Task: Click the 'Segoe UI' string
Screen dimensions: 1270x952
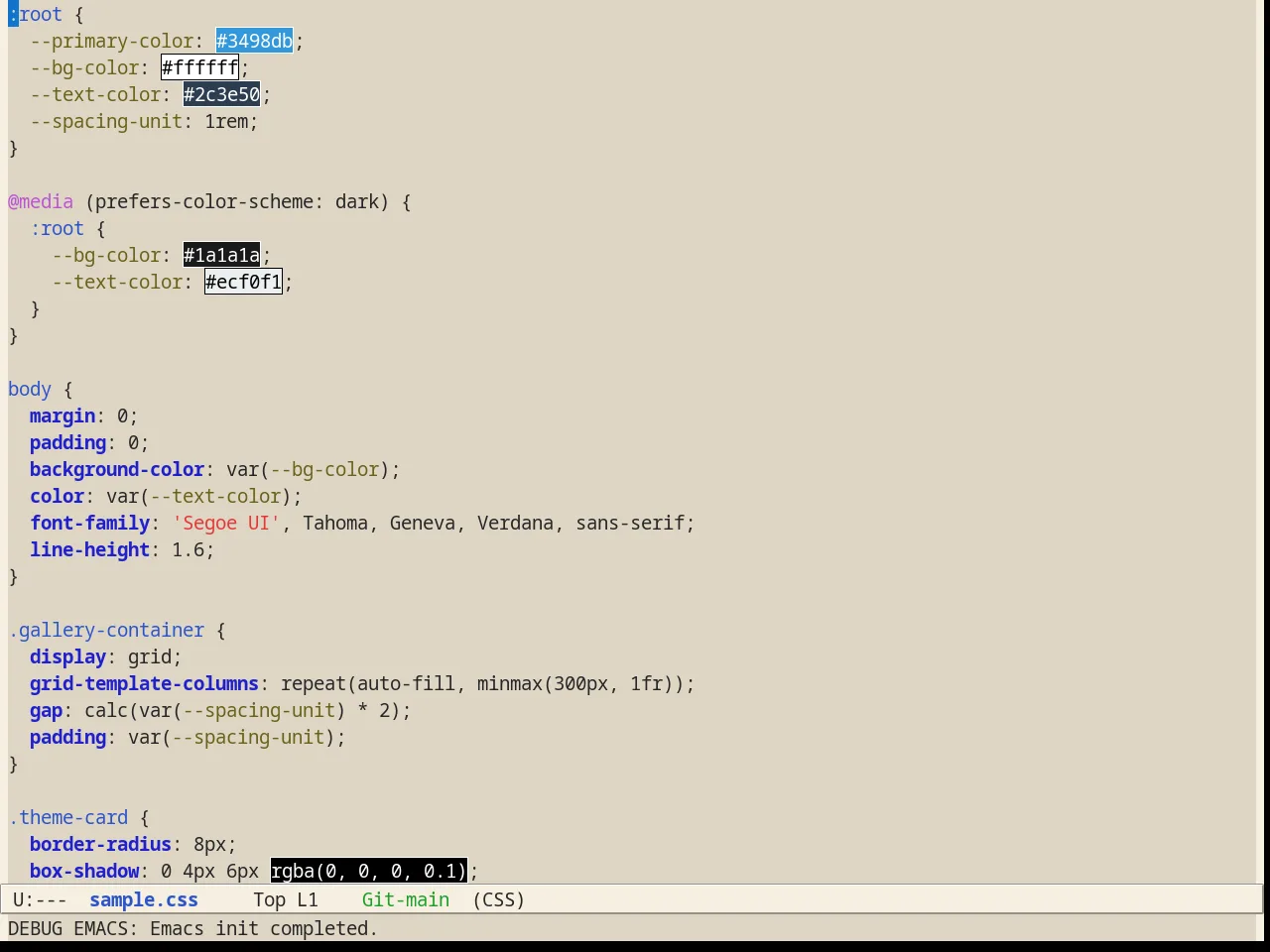Action: tap(226, 523)
